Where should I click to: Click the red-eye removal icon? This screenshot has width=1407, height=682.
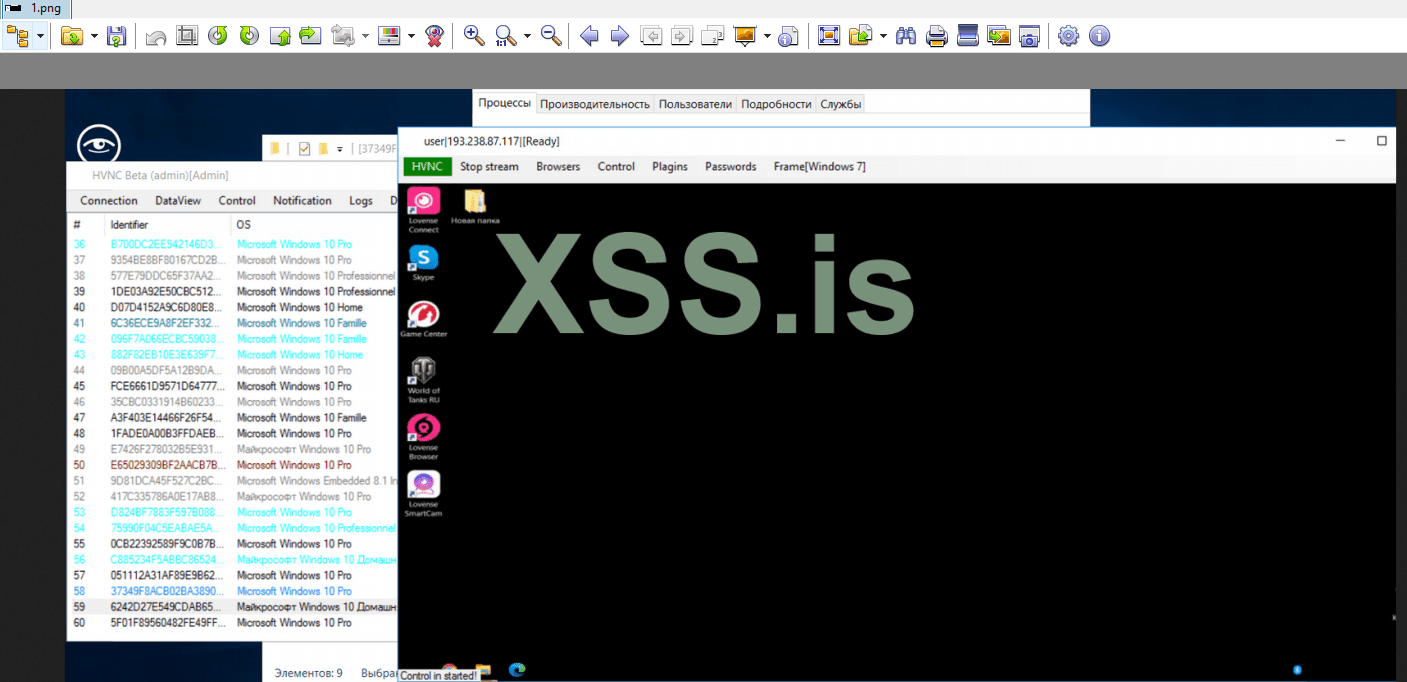[x=434, y=37]
